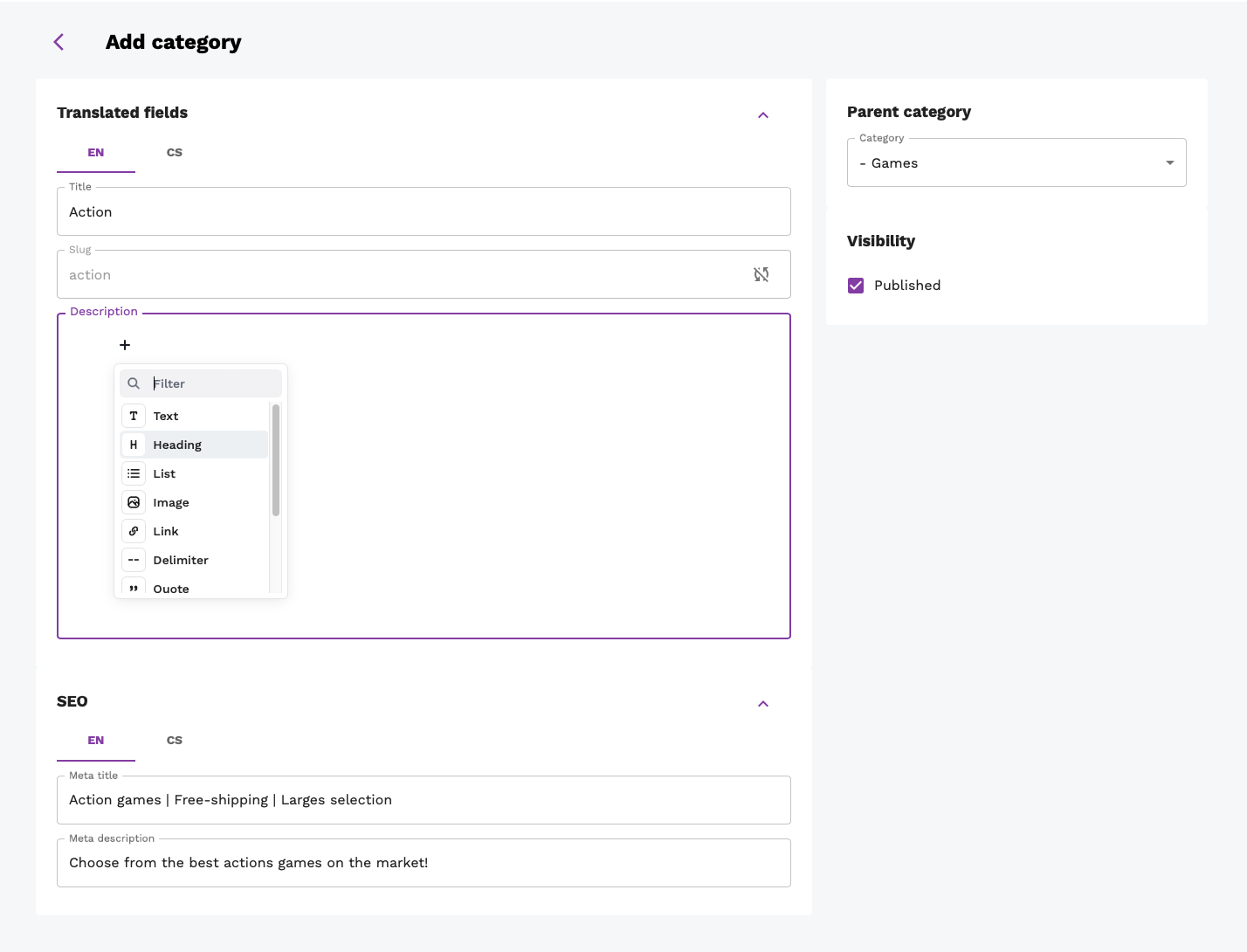1247x952 pixels.
Task: Collapse the SEO section
Action: pyautogui.click(x=763, y=704)
